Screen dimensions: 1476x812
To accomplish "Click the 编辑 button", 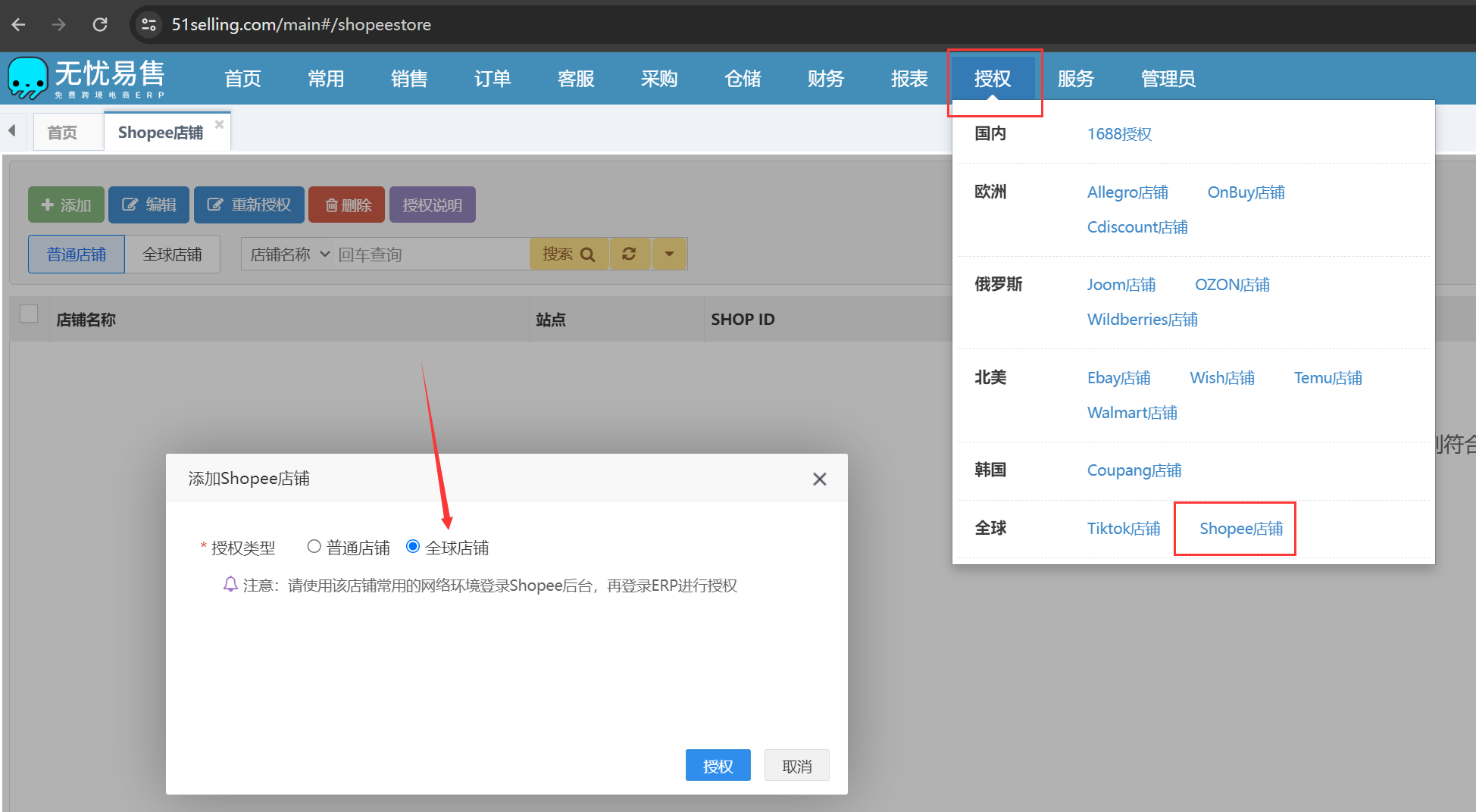I will 149,205.
